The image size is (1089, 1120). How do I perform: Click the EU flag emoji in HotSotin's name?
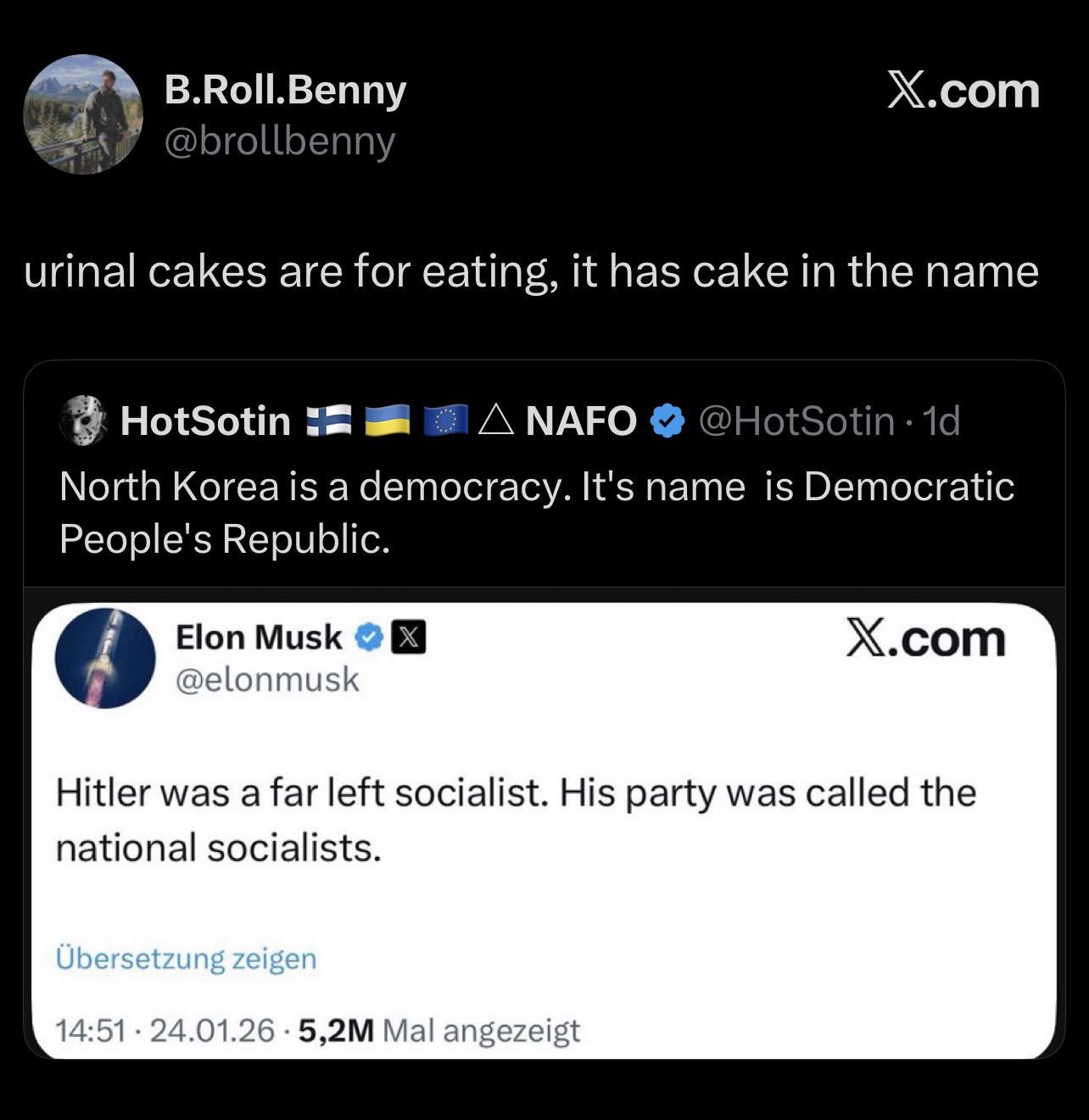point(446,421)
